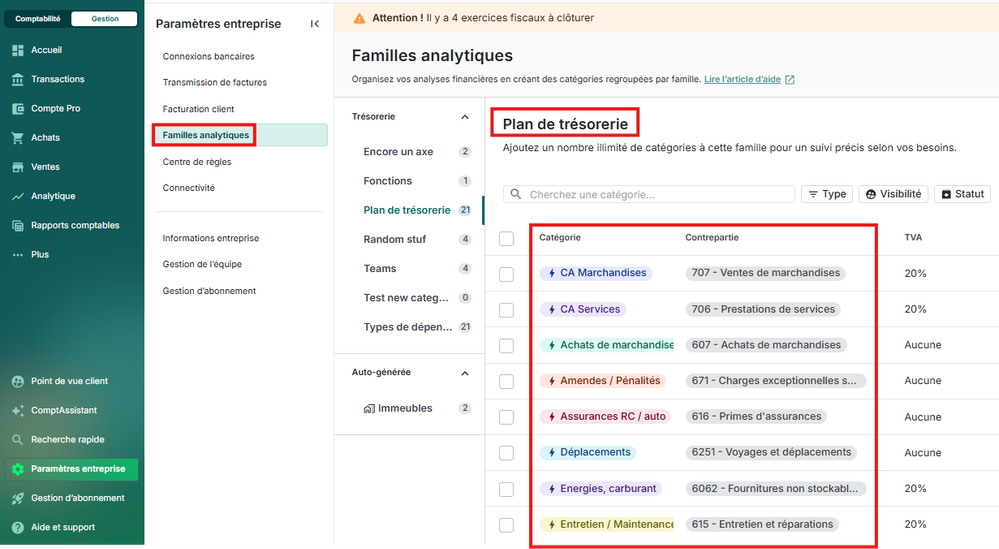Open the Achats shopping cart icon
This screenshot has width=999, height=549.
[x=17, y=138]
